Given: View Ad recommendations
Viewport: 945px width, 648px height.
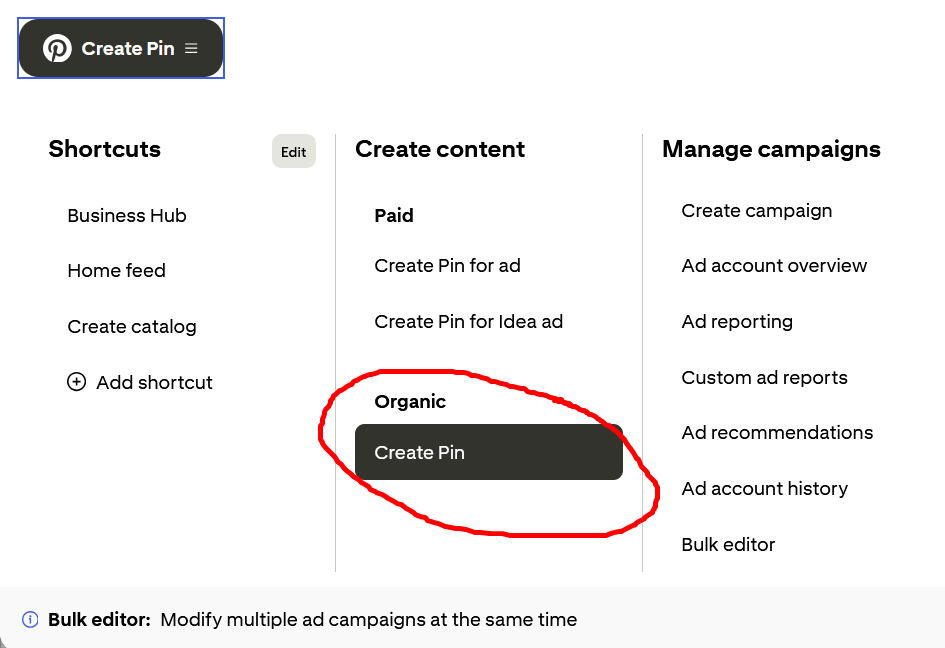Looking at the screenshot, I should coord(777,432).
